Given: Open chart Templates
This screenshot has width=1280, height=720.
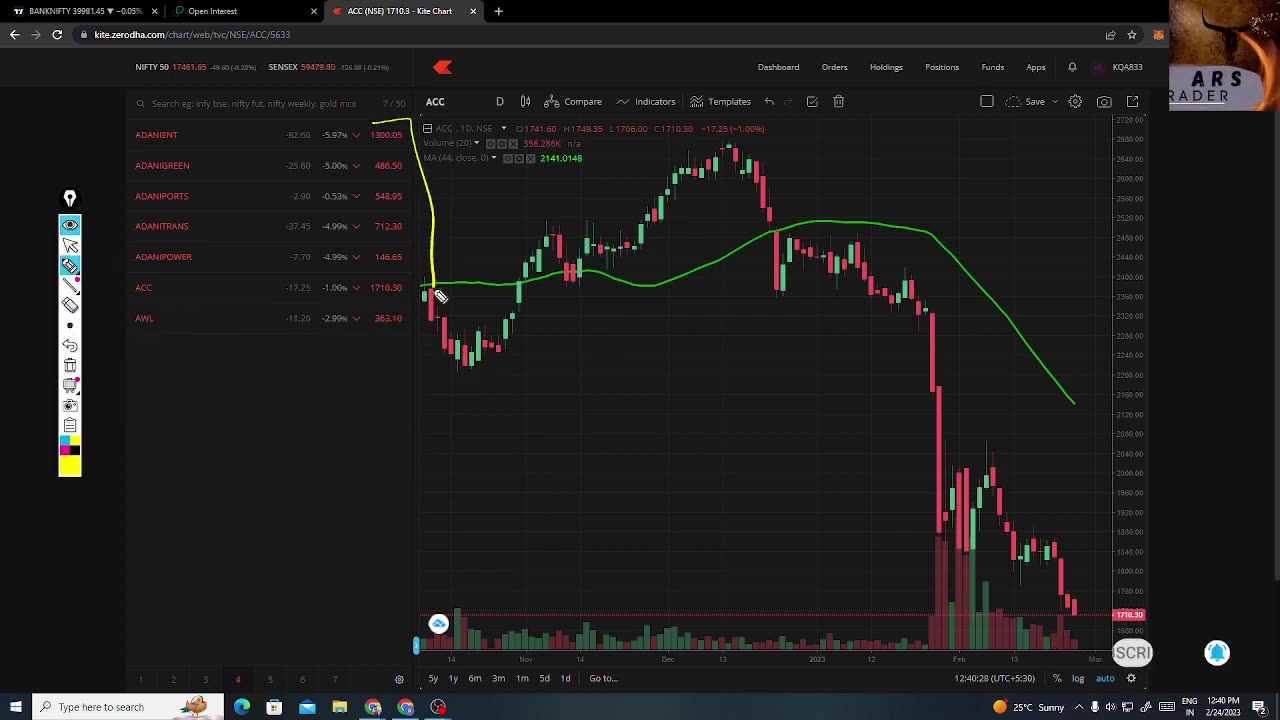Looking at the screenshot, I should tap(720, 101).
